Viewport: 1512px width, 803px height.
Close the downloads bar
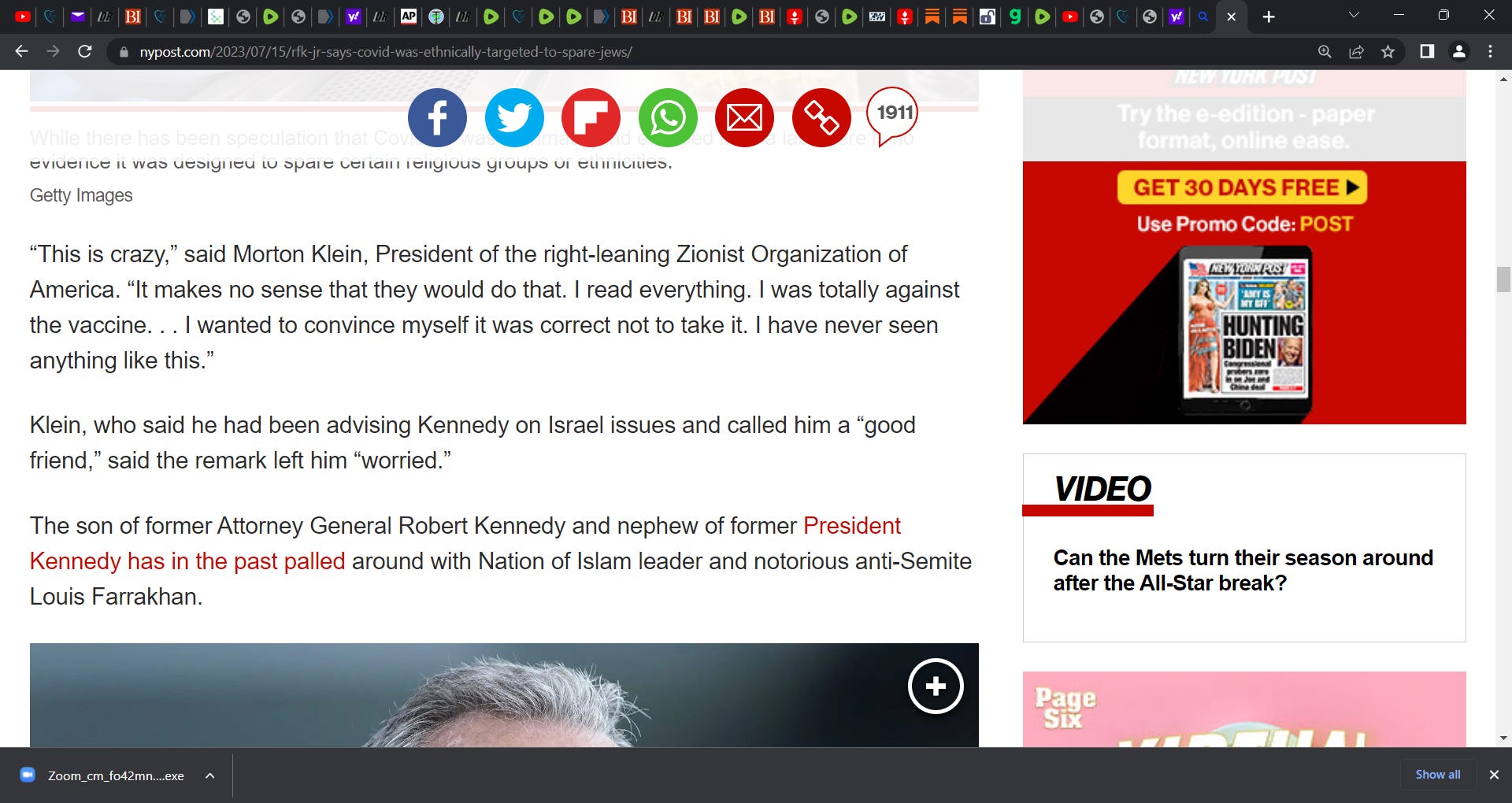click(1494, 775)
